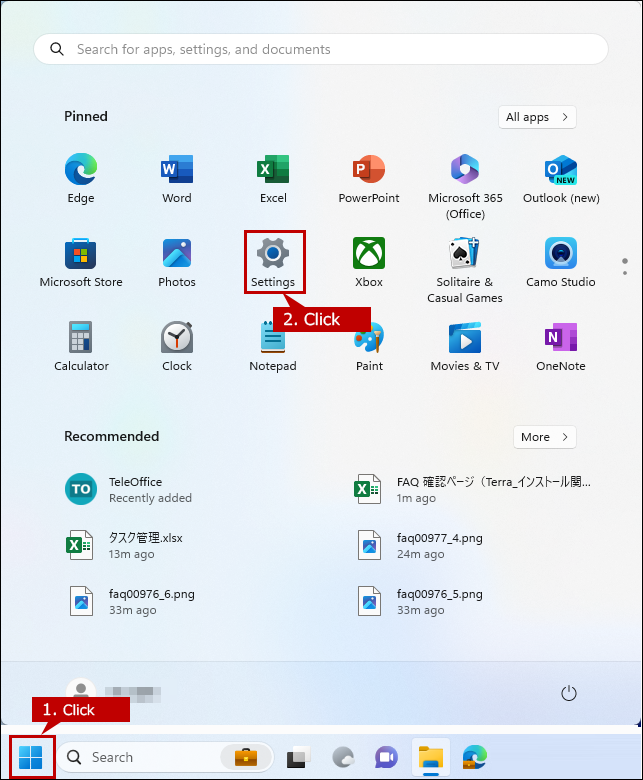Click the power button icon
The image size is (643, 780).
point(569,693)
